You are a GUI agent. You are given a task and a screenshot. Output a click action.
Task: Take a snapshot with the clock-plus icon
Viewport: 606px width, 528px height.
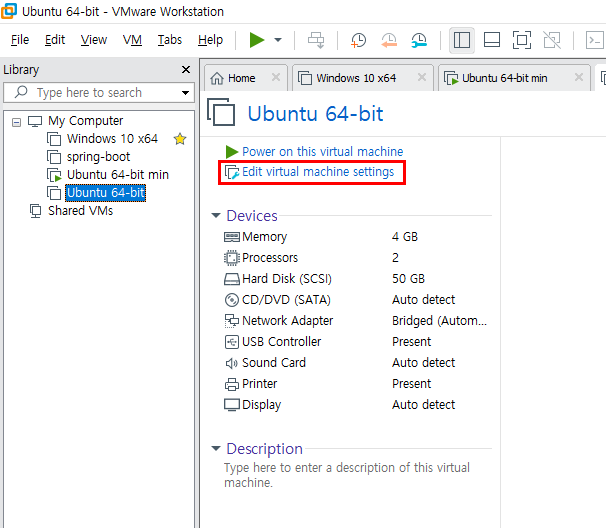358,40
